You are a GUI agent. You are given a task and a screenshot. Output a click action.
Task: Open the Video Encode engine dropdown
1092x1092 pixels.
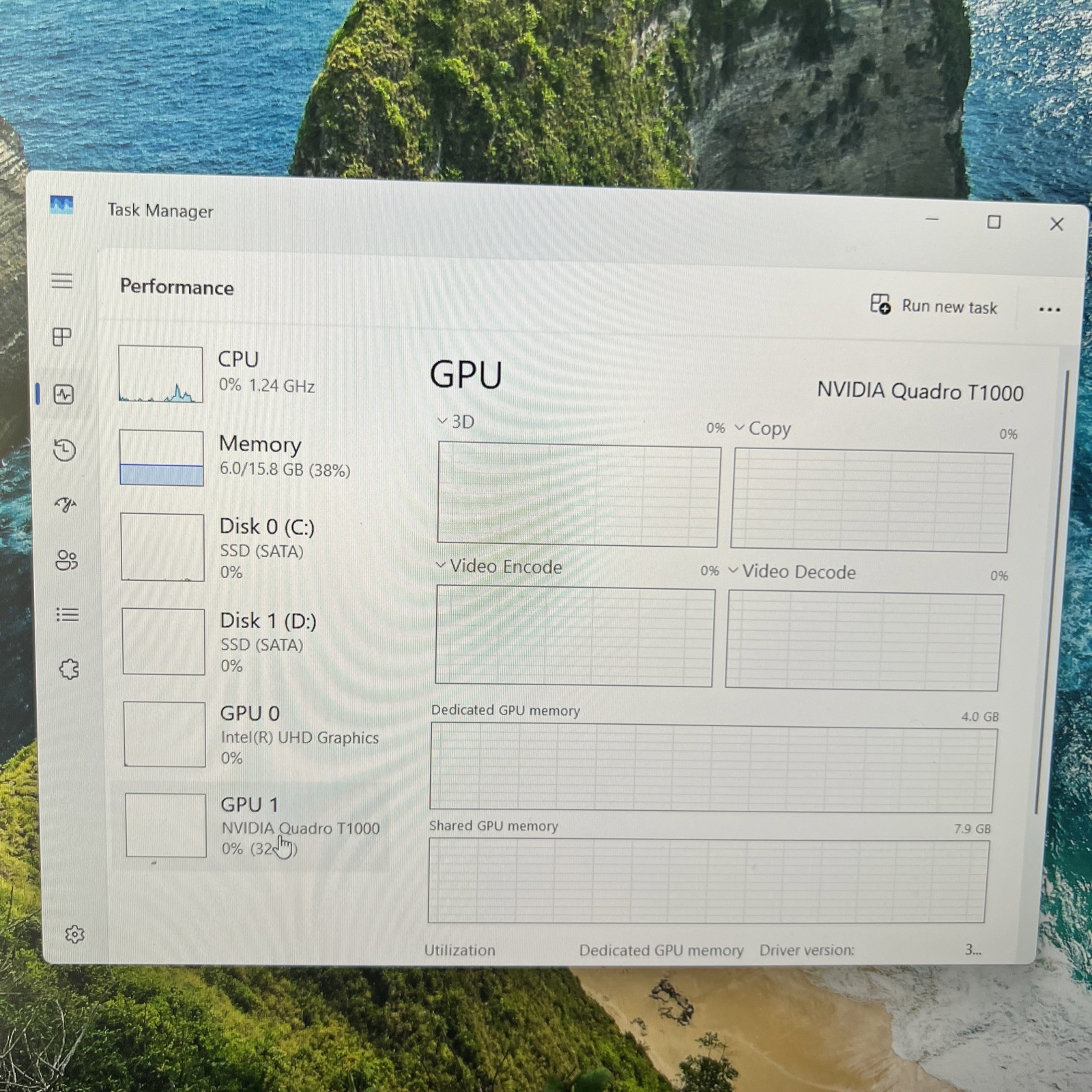440,565
